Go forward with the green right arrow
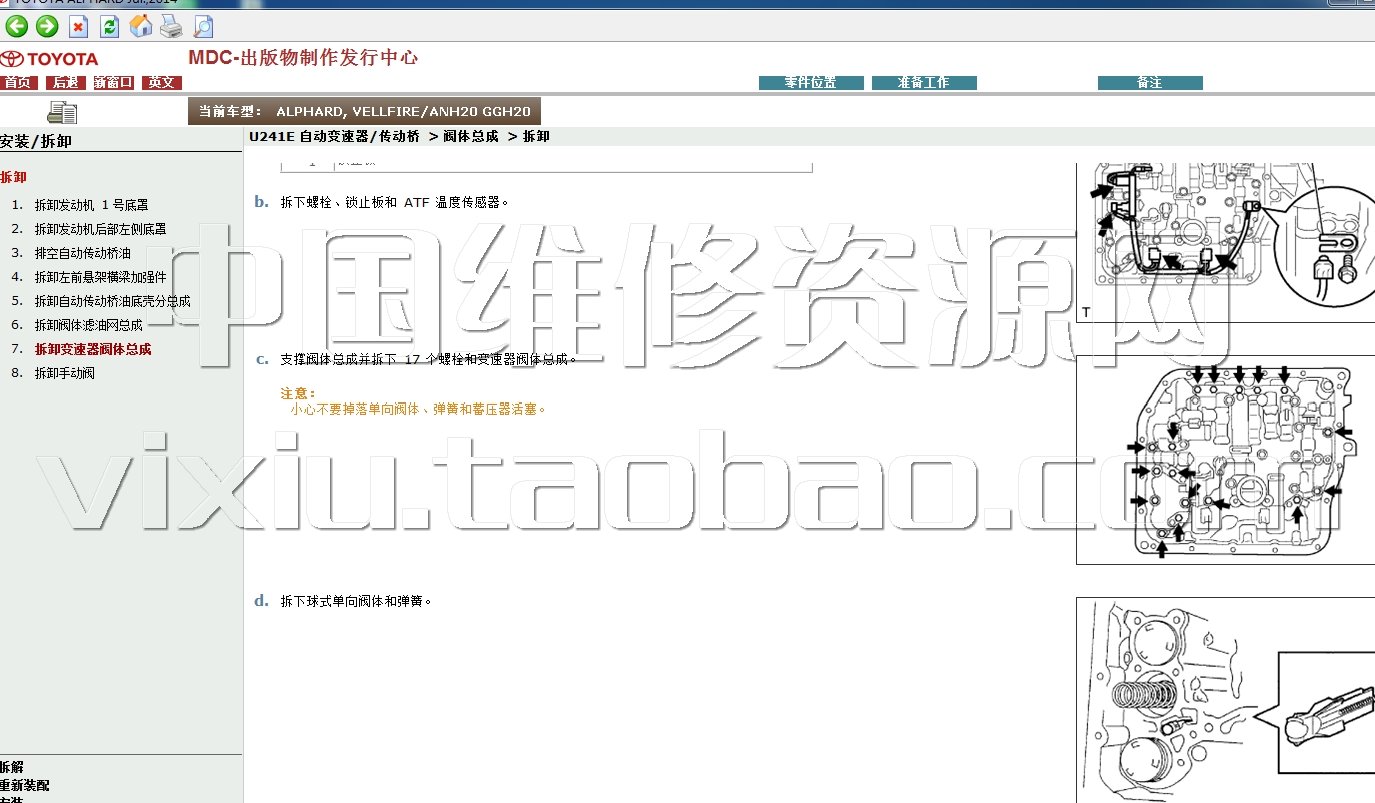This screenshot has width=1375, height=803. click(47, 26)
